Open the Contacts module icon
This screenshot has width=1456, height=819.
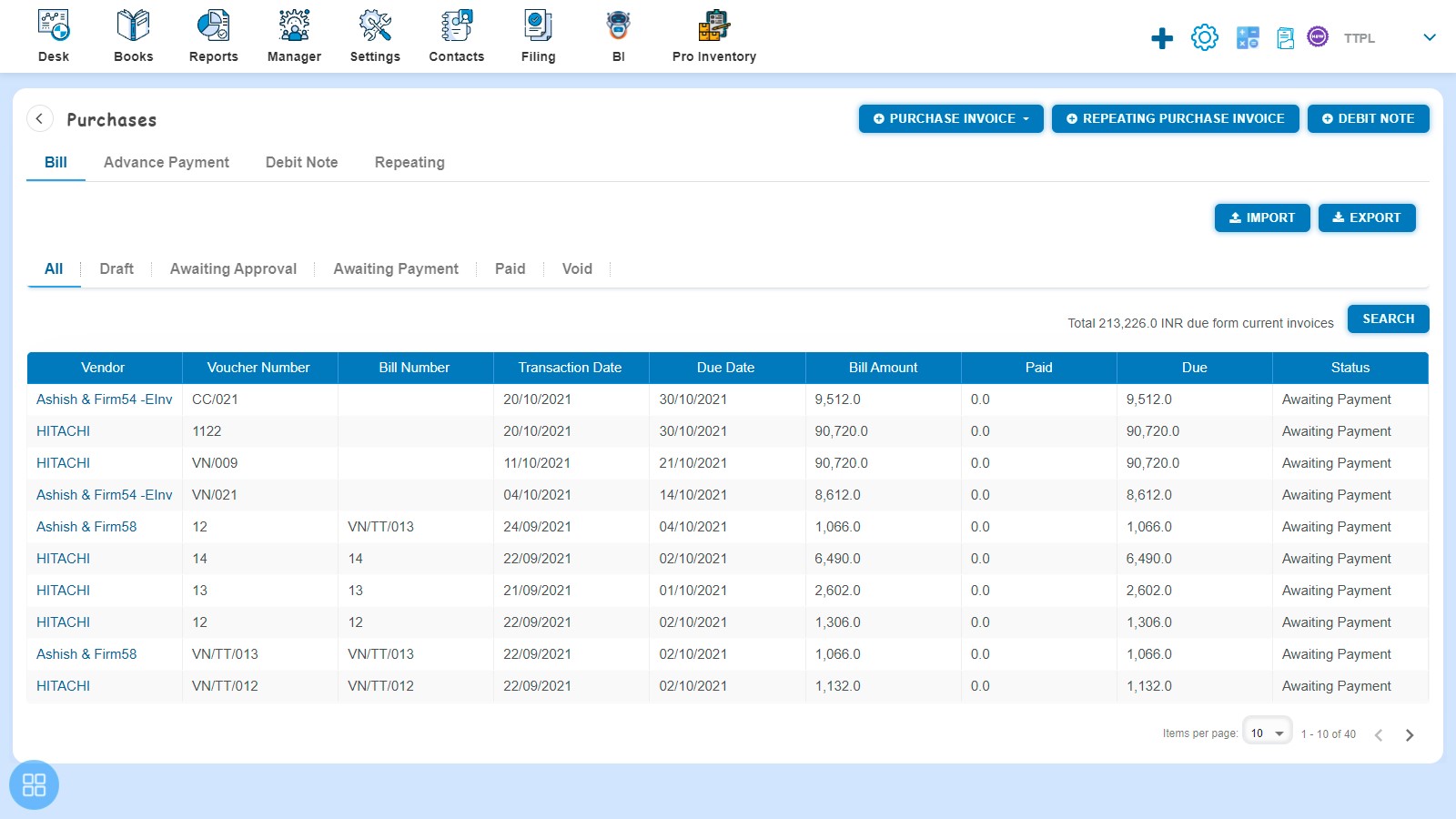[456, 25]
